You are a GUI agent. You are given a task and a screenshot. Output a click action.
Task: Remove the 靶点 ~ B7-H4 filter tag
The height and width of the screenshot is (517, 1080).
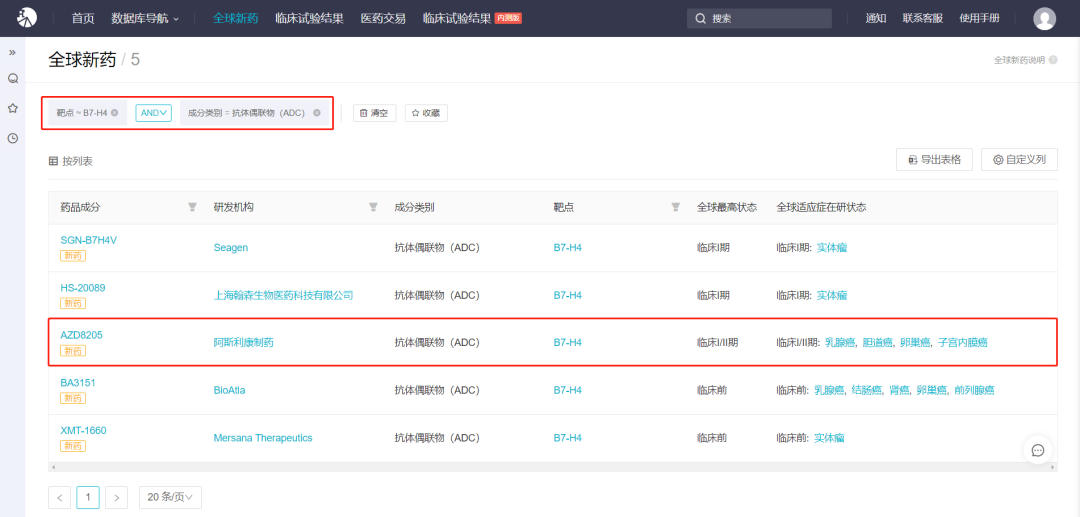point(115,113)
